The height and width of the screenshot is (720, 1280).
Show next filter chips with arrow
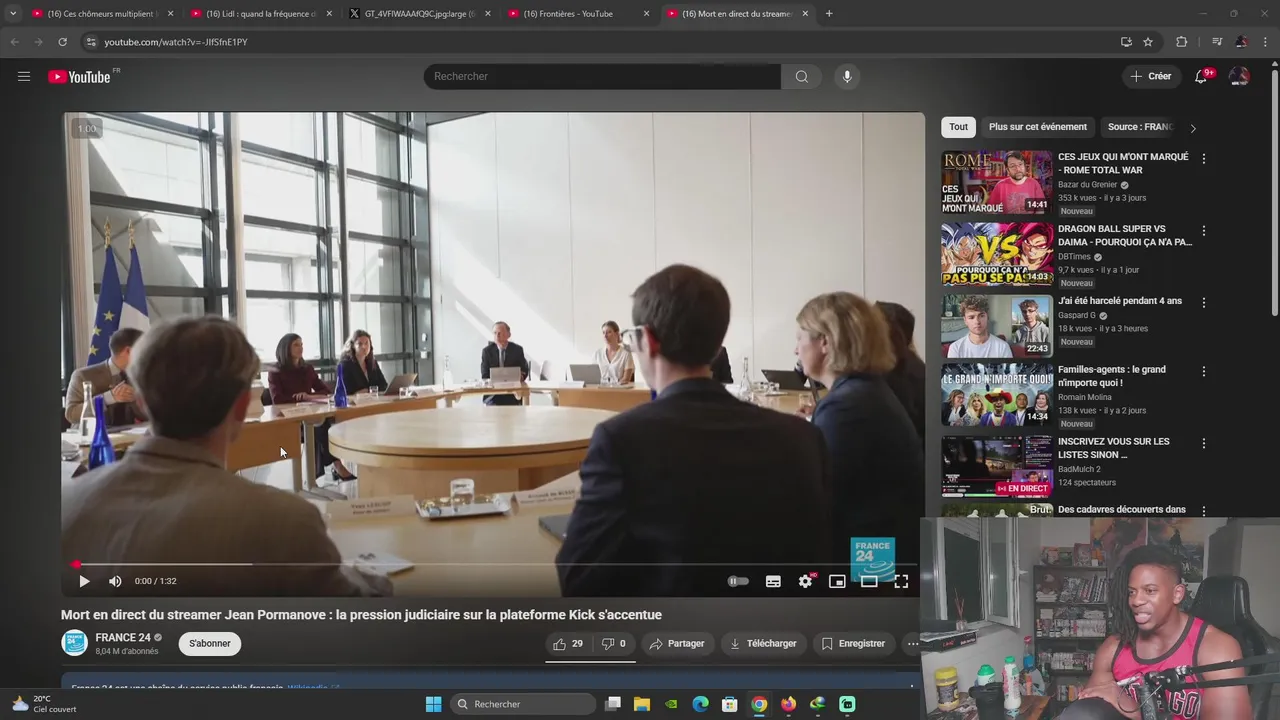[x=1192, y=128]
